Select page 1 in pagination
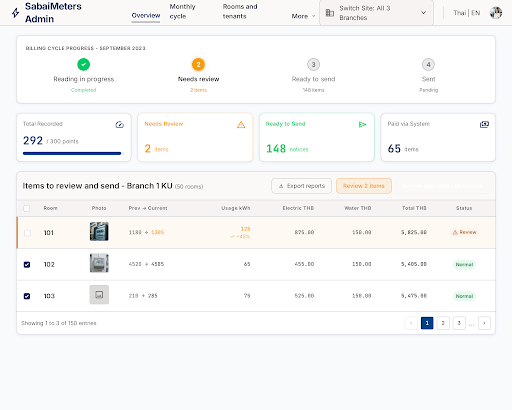Viewport: 512px width, 410px height. click(x=427, y=323)
